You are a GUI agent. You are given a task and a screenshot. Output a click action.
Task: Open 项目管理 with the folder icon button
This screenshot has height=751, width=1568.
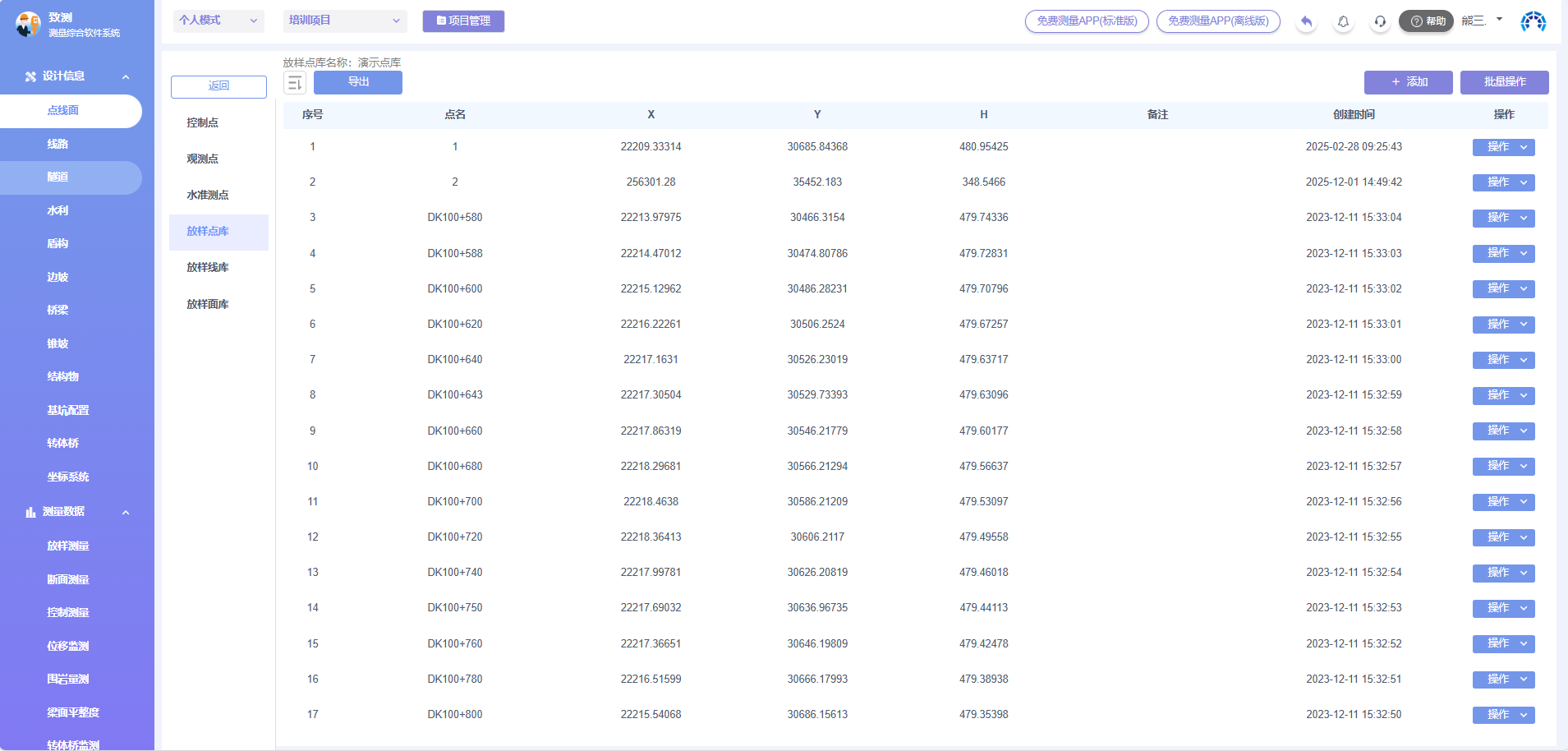tap(463, 21)
